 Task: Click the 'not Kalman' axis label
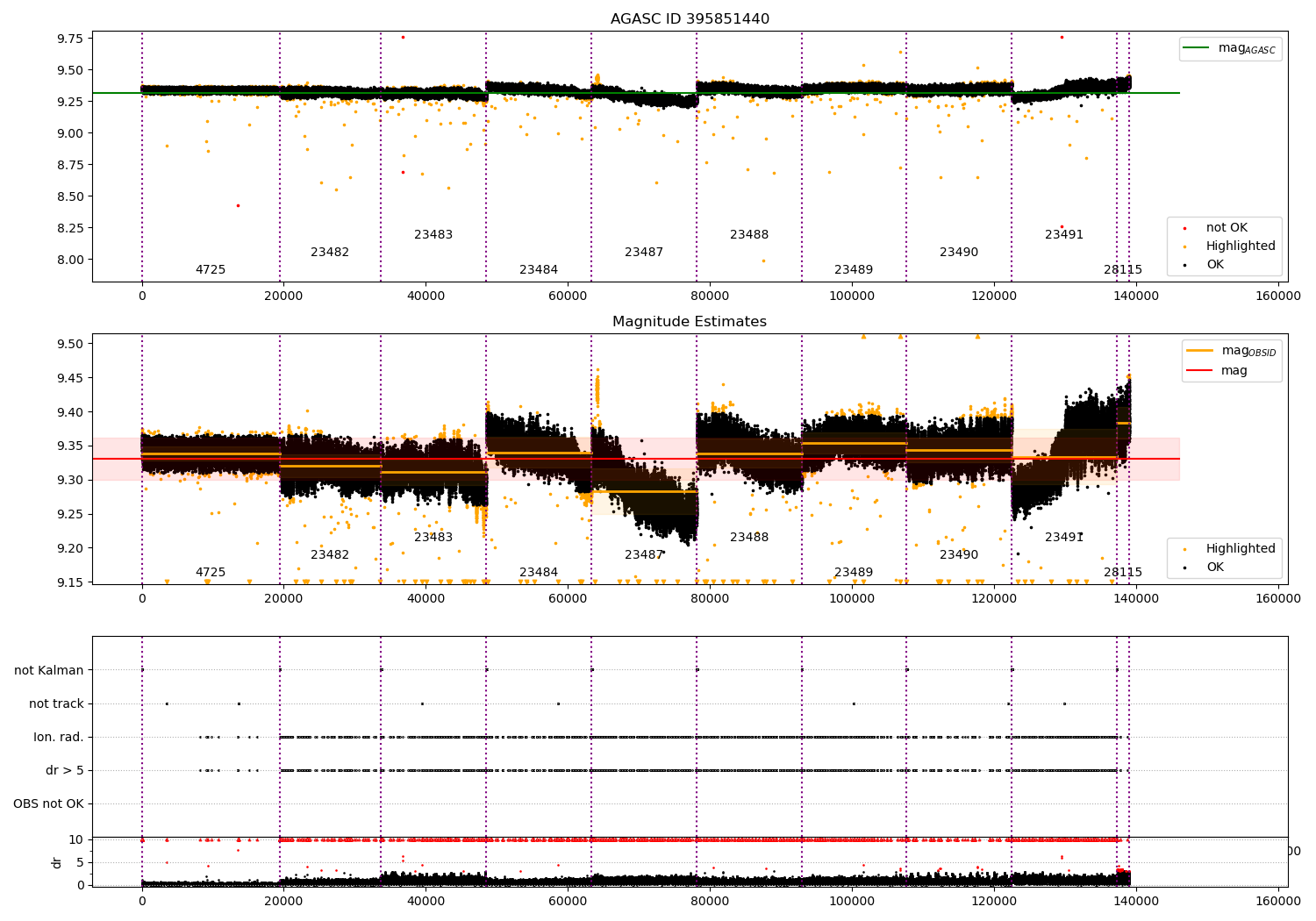click(49, 670)
